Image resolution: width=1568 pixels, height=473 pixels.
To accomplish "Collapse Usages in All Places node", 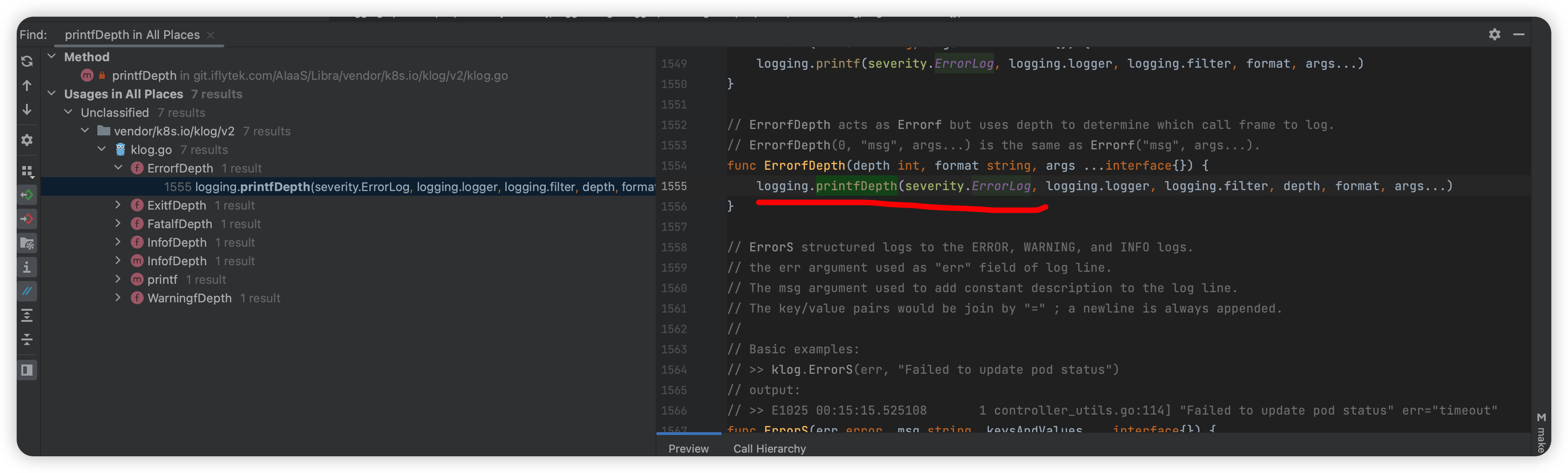I will pos(52,94).
